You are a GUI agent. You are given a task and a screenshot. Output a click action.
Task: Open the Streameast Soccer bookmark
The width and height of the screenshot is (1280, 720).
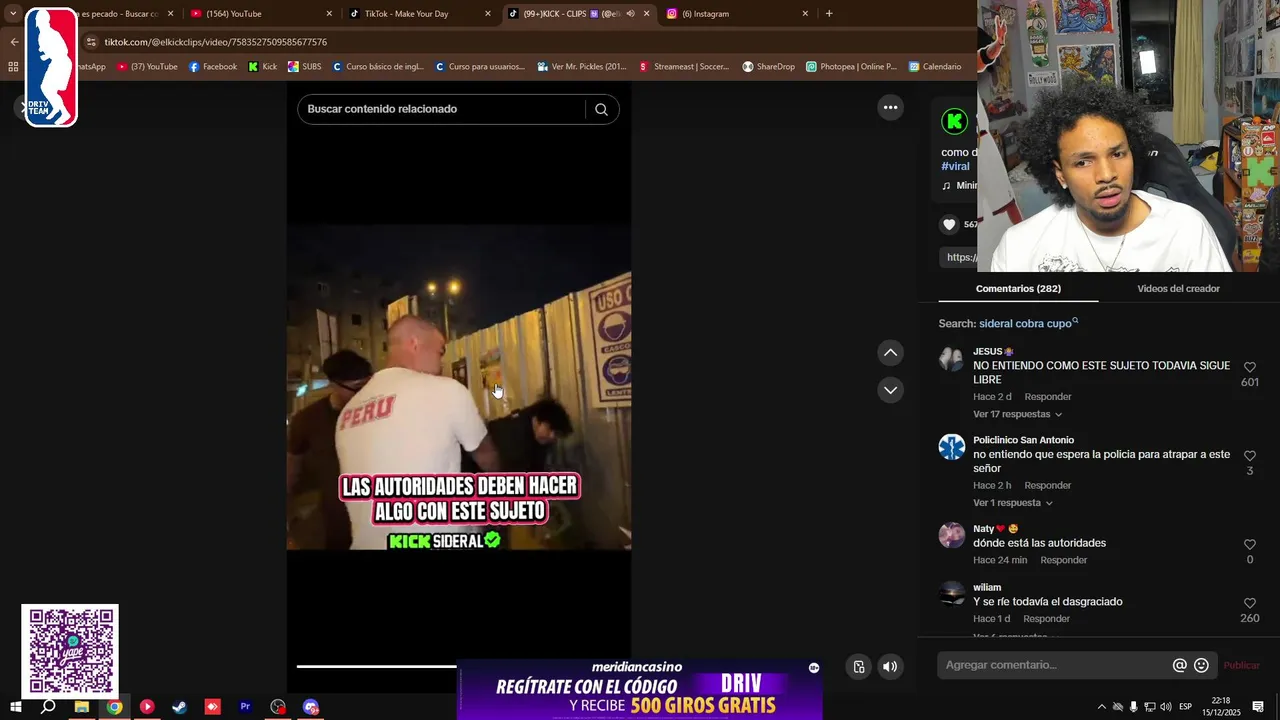coord(685,67)
